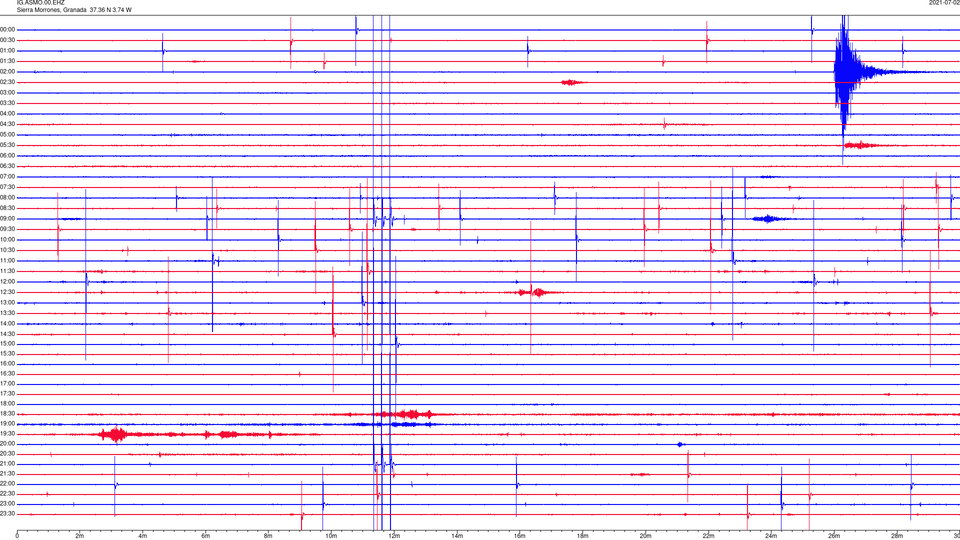Select the 03:00 trace time label
This screenshot has height=540, width=960.
point(8,92)
